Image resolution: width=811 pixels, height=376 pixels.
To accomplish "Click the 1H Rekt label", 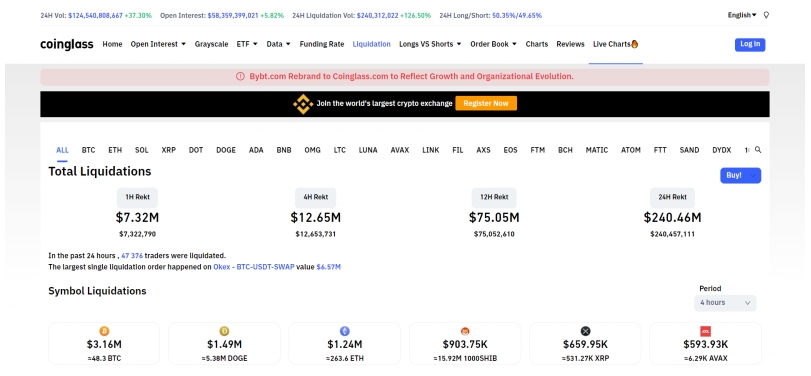I will (x=137, y=198).
